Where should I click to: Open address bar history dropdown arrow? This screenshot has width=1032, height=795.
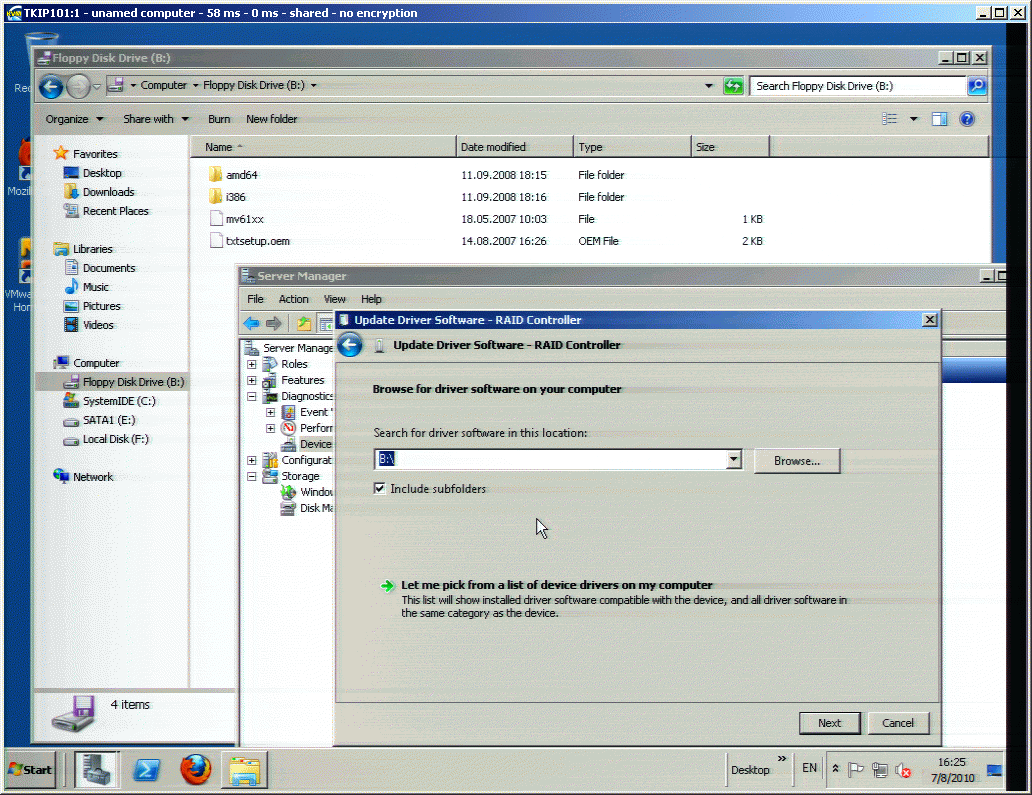click(x=709, y=86)
